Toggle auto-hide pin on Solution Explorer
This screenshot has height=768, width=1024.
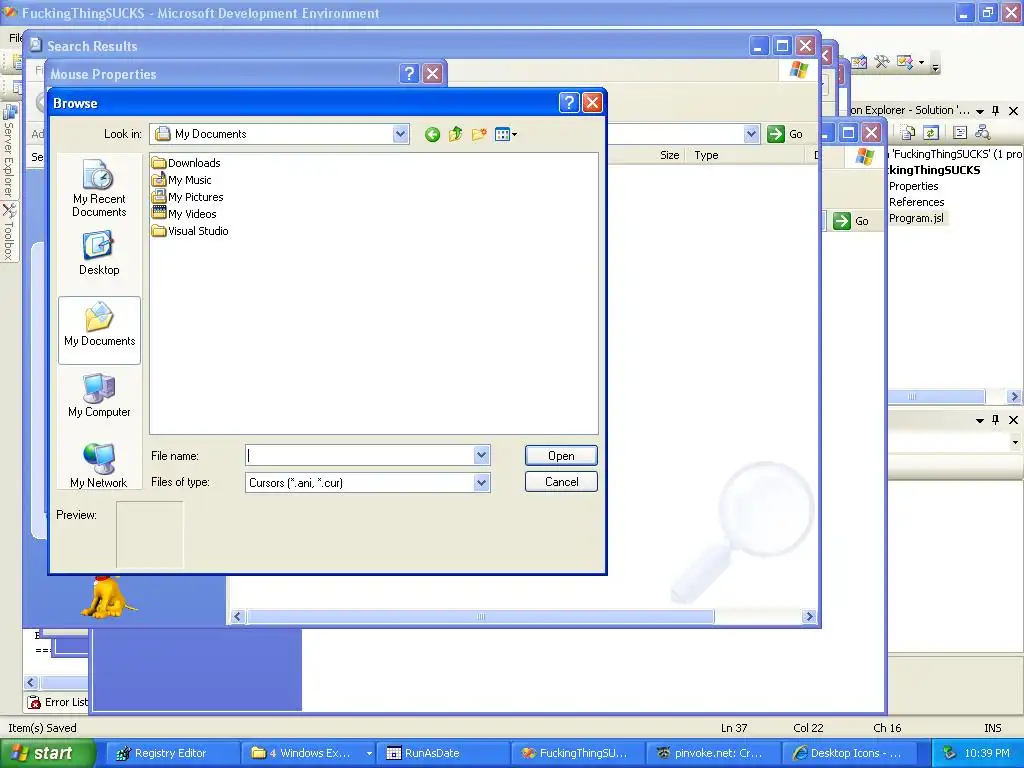995,111
